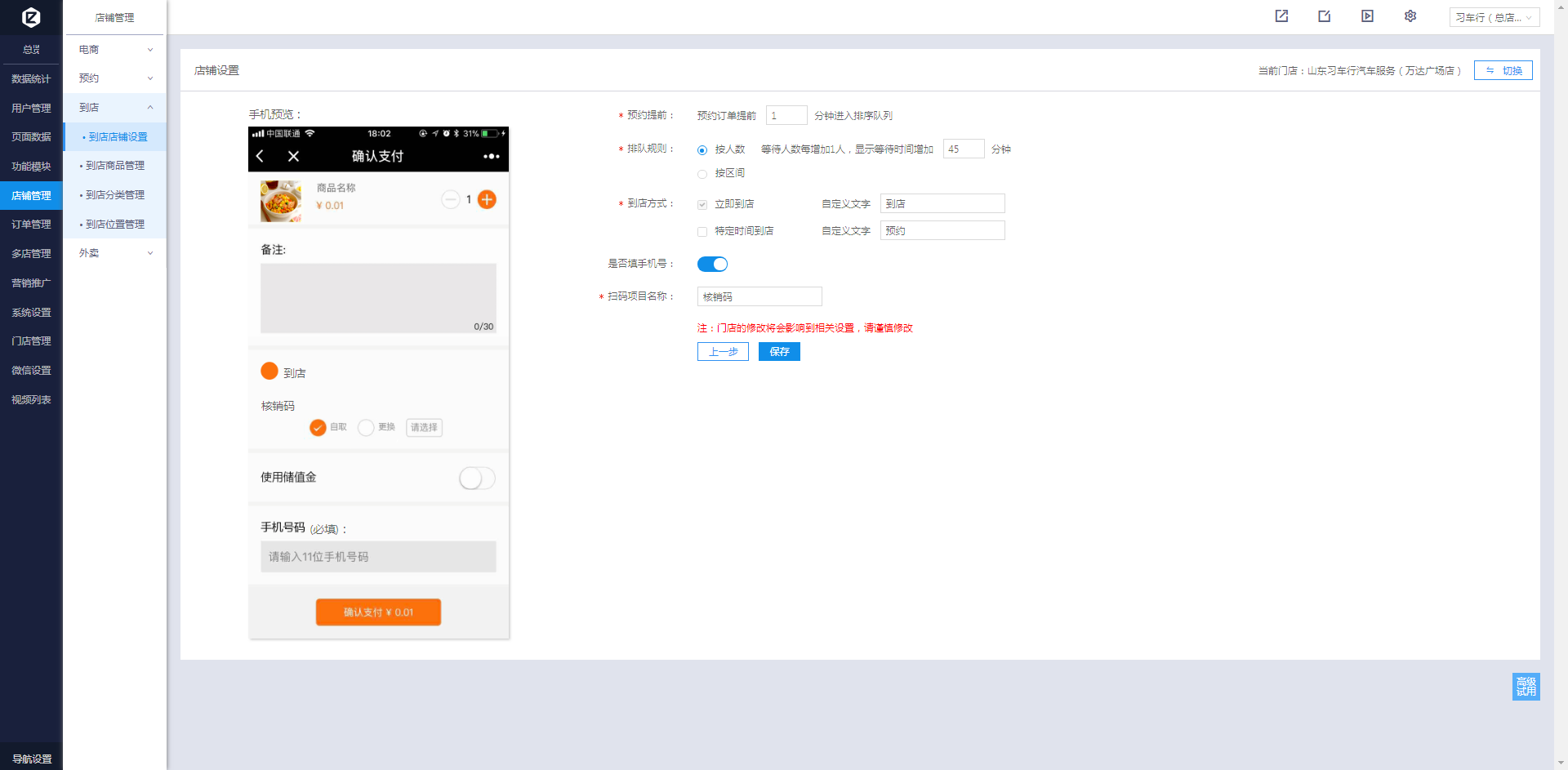Click the custom text field containing 到店
This screenshot has height=770, width=1568.
(942, 204)
